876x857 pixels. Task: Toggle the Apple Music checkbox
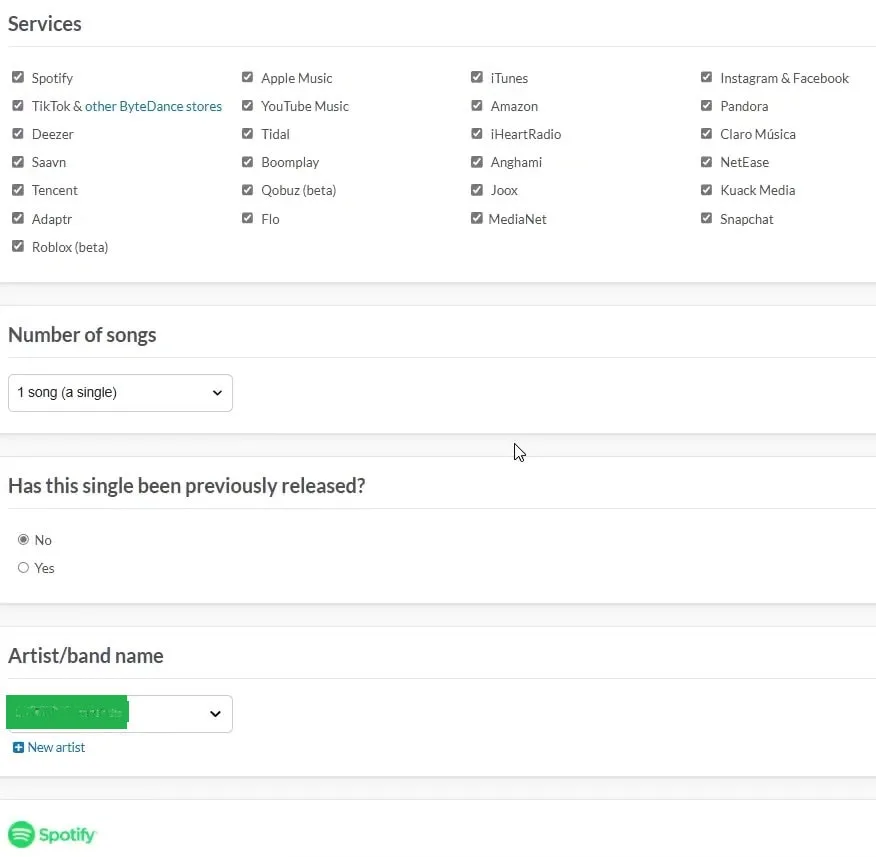[x=247, y=77]
